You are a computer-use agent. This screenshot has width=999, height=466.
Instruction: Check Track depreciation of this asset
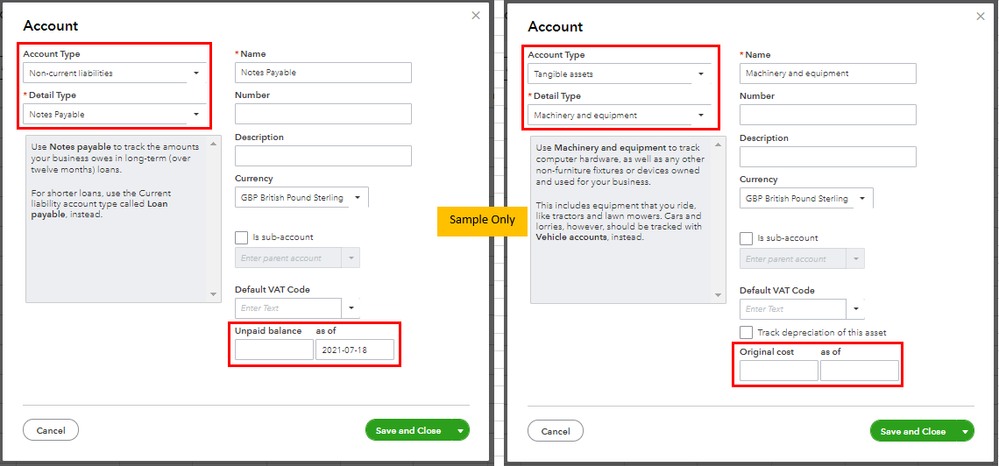[x=746, y=332]
